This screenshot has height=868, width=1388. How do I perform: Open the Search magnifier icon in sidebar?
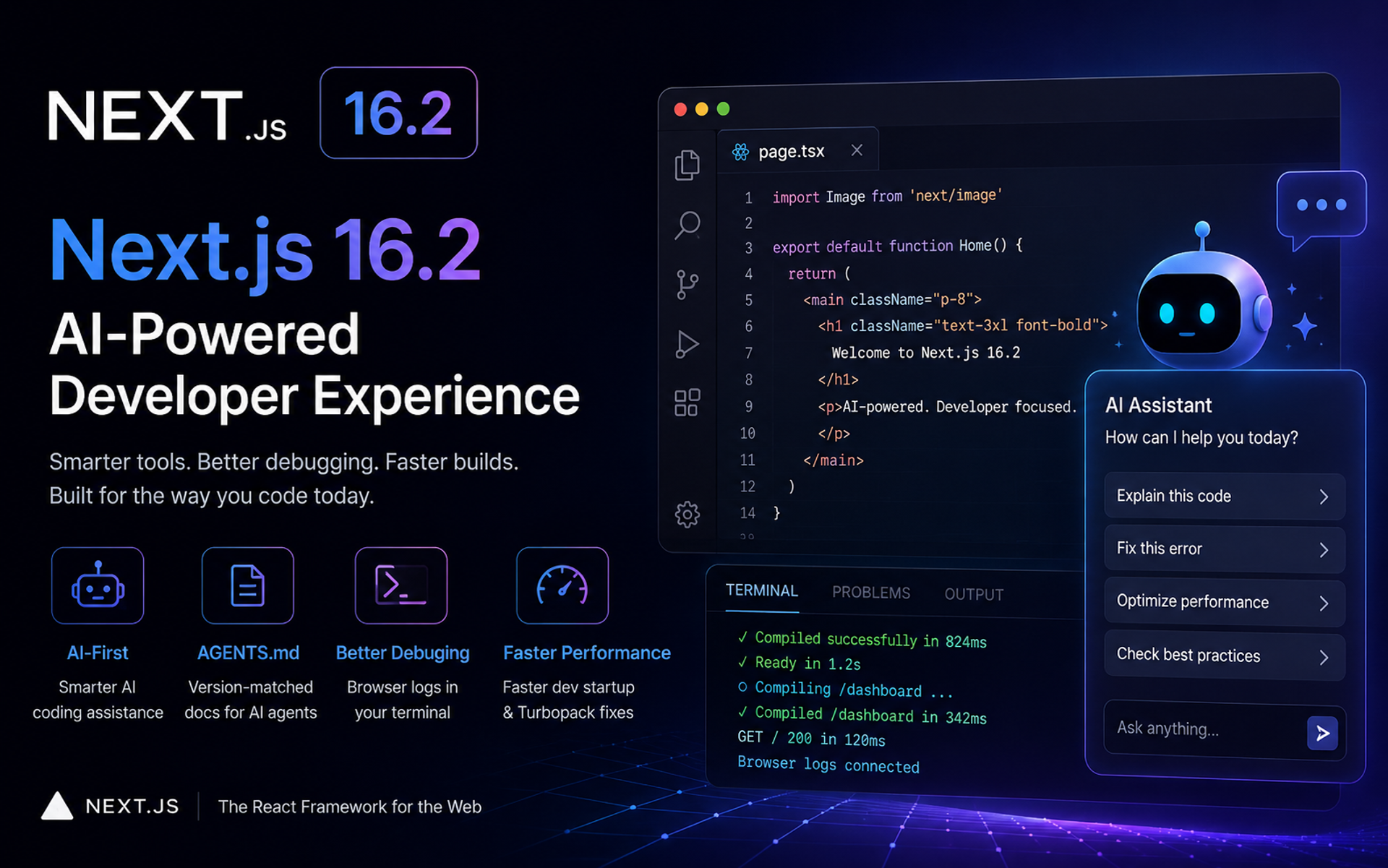pos(687,225)
